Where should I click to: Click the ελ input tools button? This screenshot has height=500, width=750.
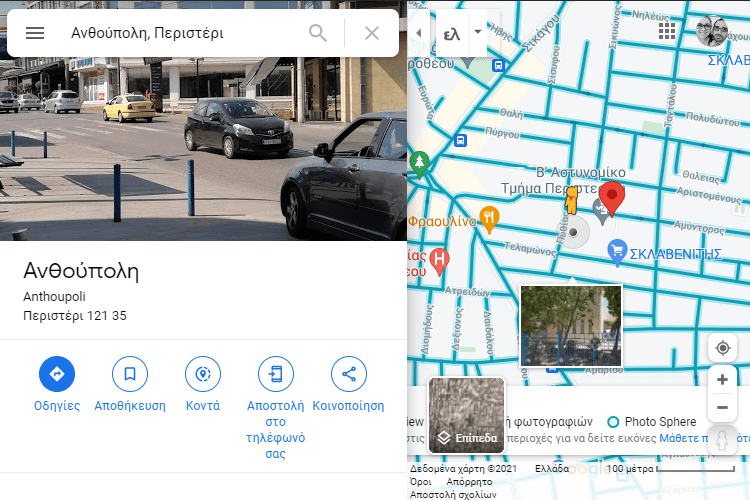[x=452, y=33]
